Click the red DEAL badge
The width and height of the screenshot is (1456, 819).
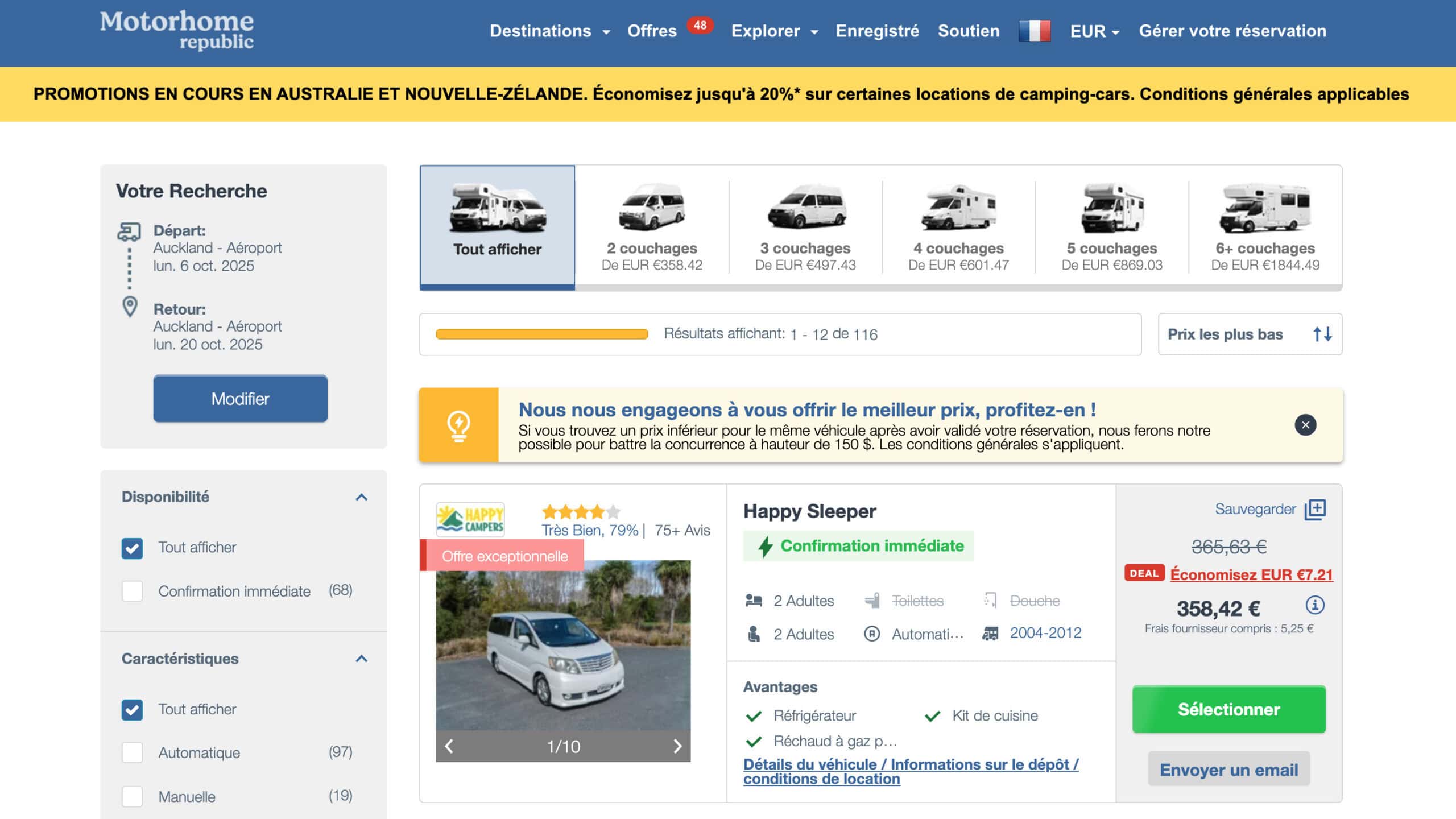(1144, 573)
